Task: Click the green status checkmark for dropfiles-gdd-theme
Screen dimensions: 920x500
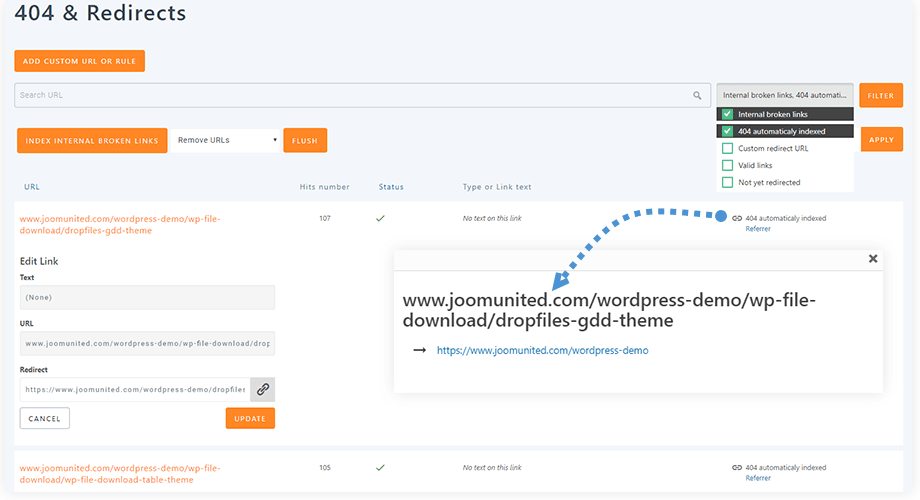Action: (380, 217)
